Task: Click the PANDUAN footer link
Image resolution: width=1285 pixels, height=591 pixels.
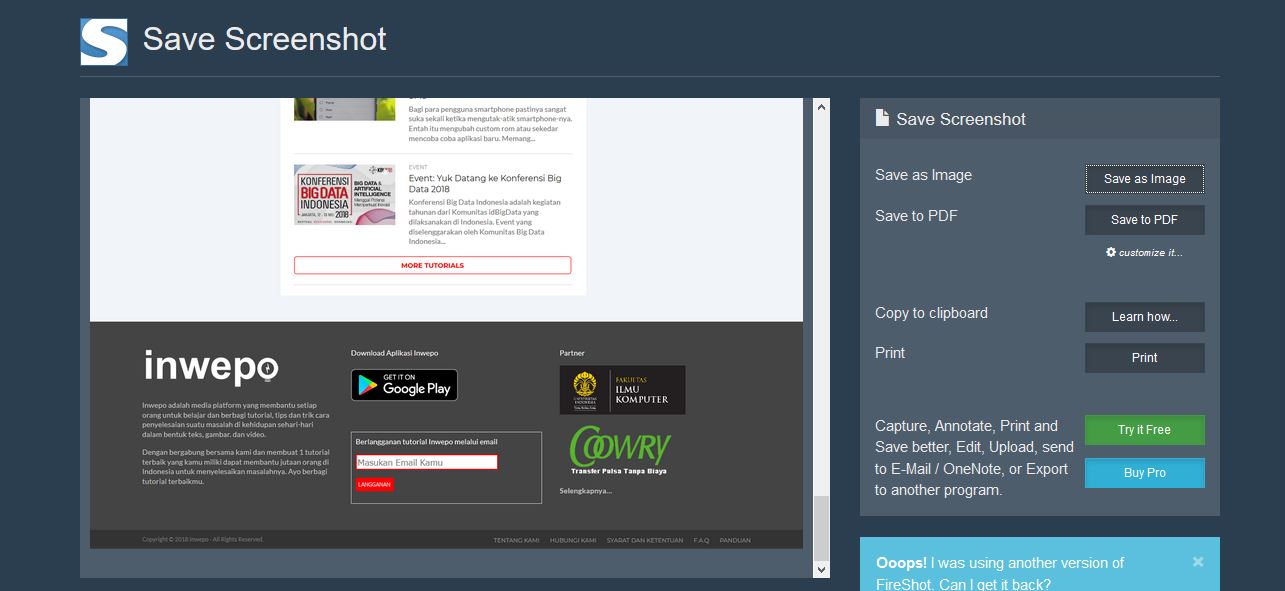Action: (x=735, y=540)
